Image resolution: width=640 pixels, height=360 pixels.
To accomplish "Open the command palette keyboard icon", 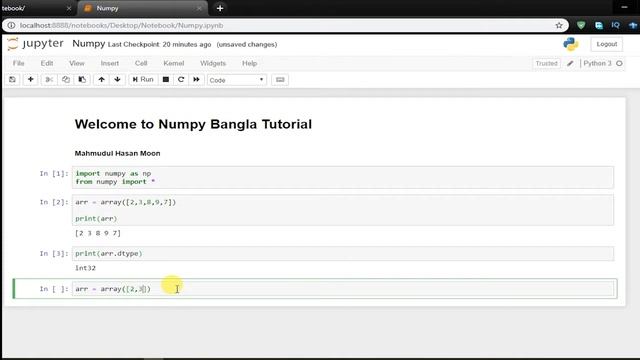I will point(280,80).
